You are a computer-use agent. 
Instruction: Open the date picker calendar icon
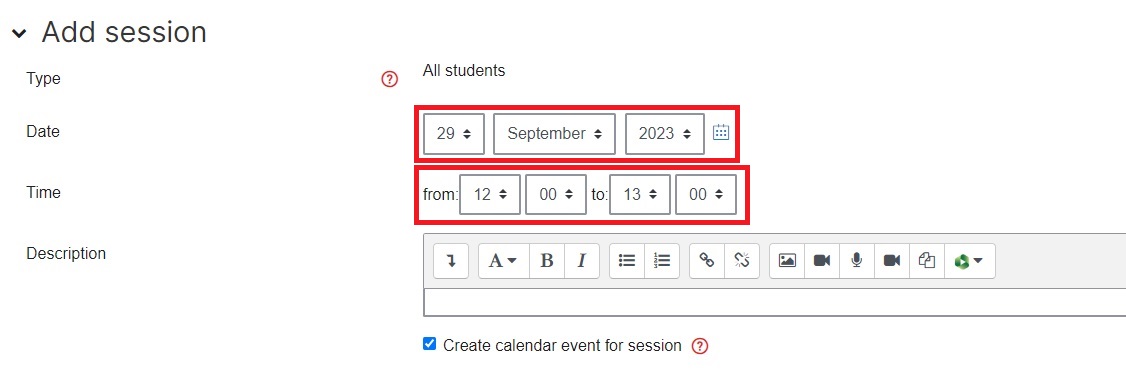tap(721, 132)
